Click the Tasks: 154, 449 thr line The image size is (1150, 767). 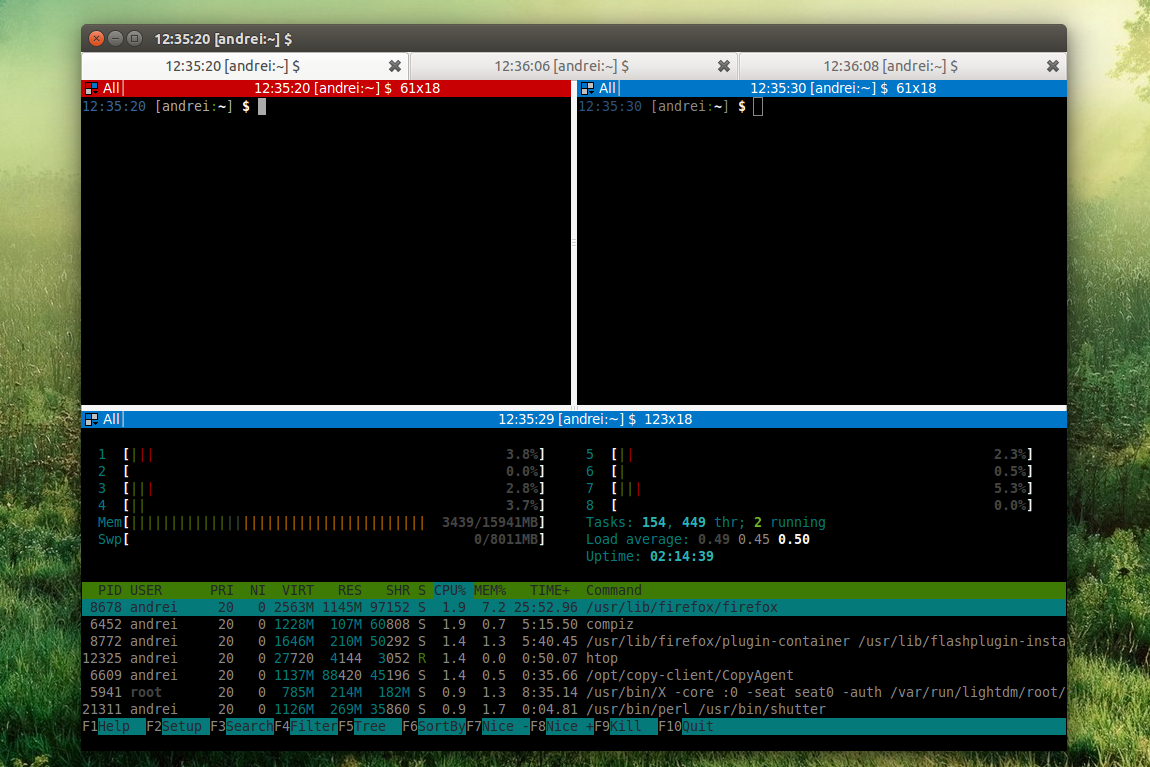tap(706, 522)
